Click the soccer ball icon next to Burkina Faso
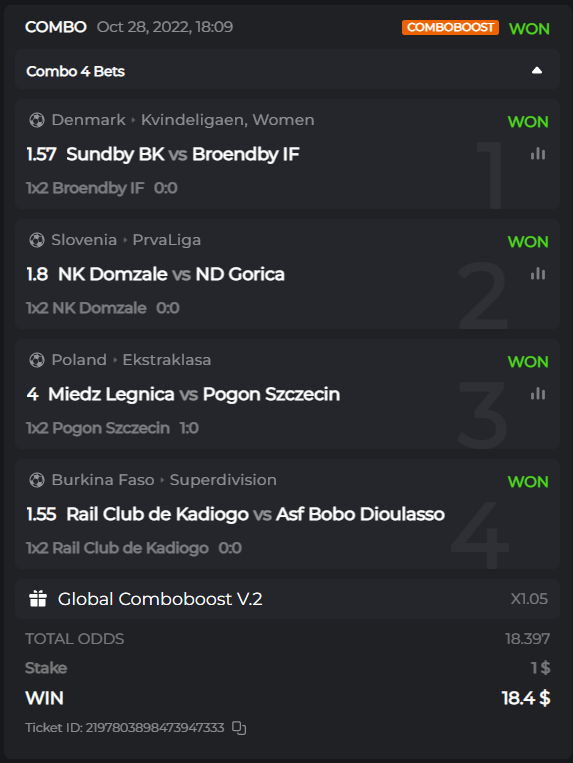Screen dimensions: 573x763 click(36, 480)
